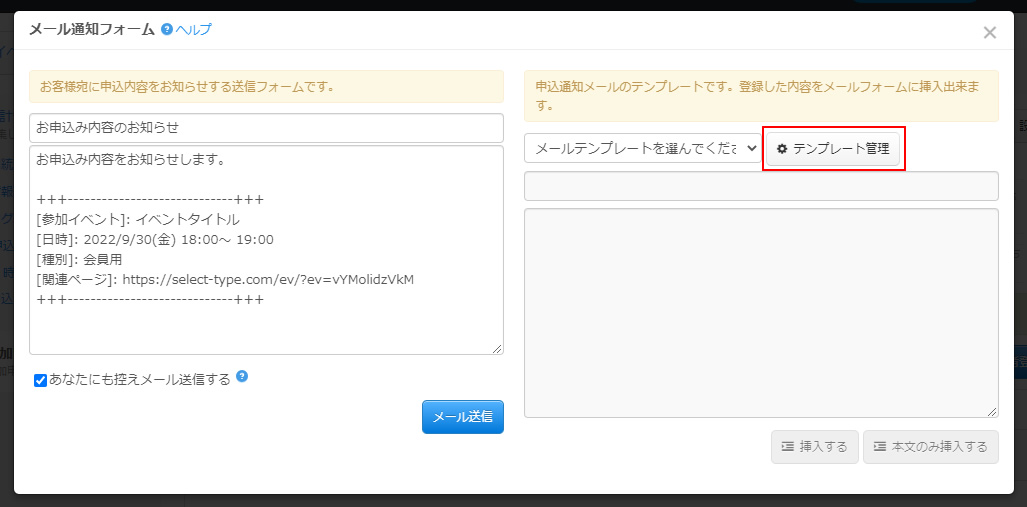Viewport: 1027px width, 507px height.
Task: Toggle the あなたにも控えメール送信する checkbox
Action: (41, 380)
